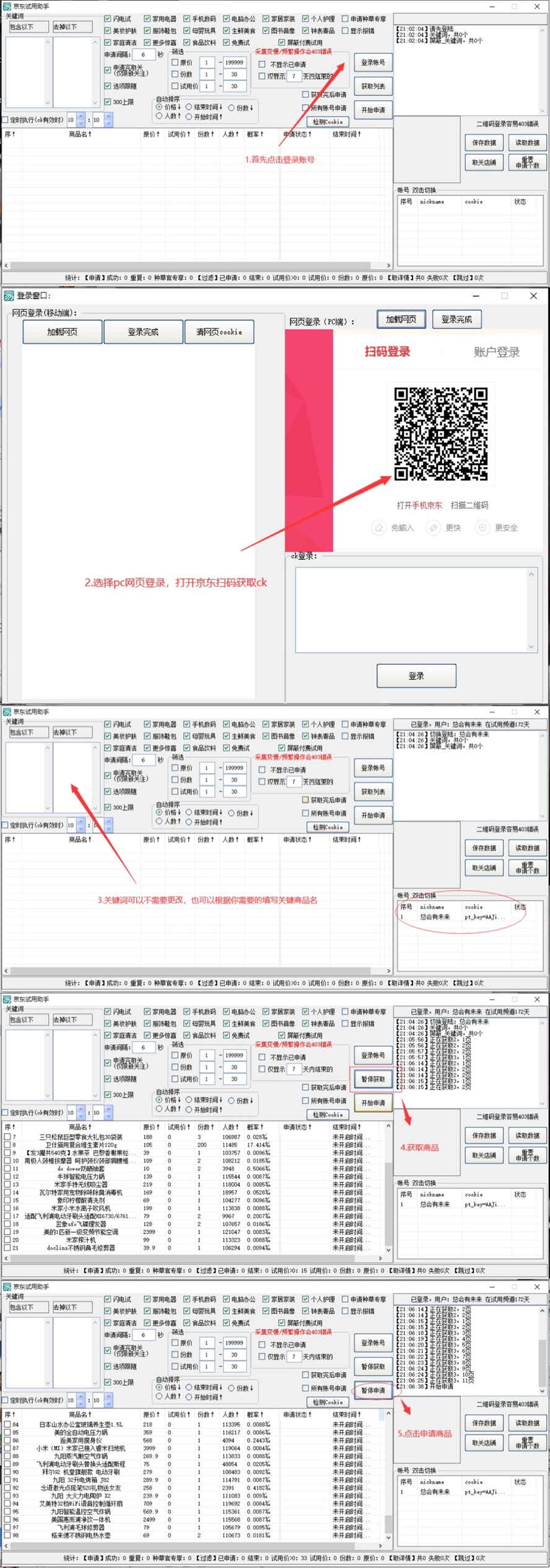
Task: Tick 不显示已申请 in the not-logged-in assistant window
Action: [262, 64]
